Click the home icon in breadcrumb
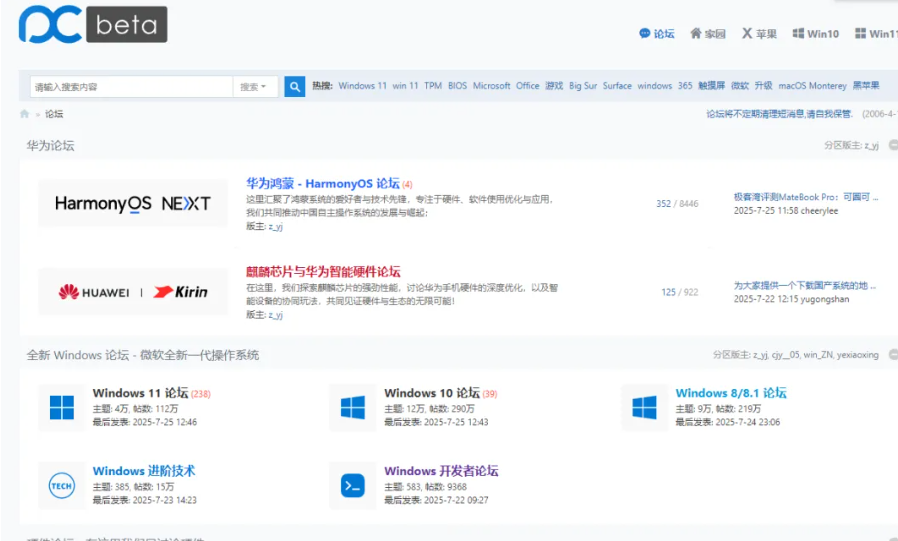 point(24,114)
